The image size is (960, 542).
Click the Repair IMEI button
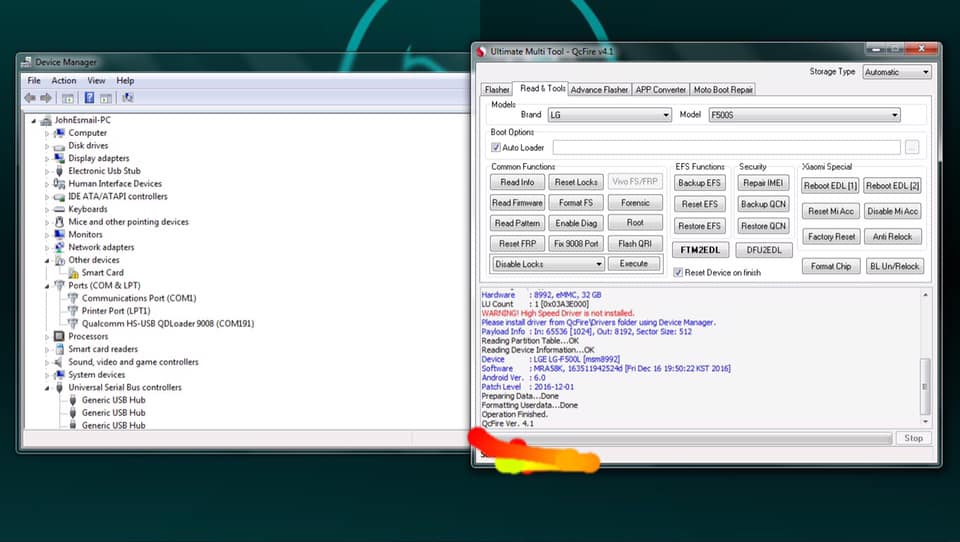(763, 183)
